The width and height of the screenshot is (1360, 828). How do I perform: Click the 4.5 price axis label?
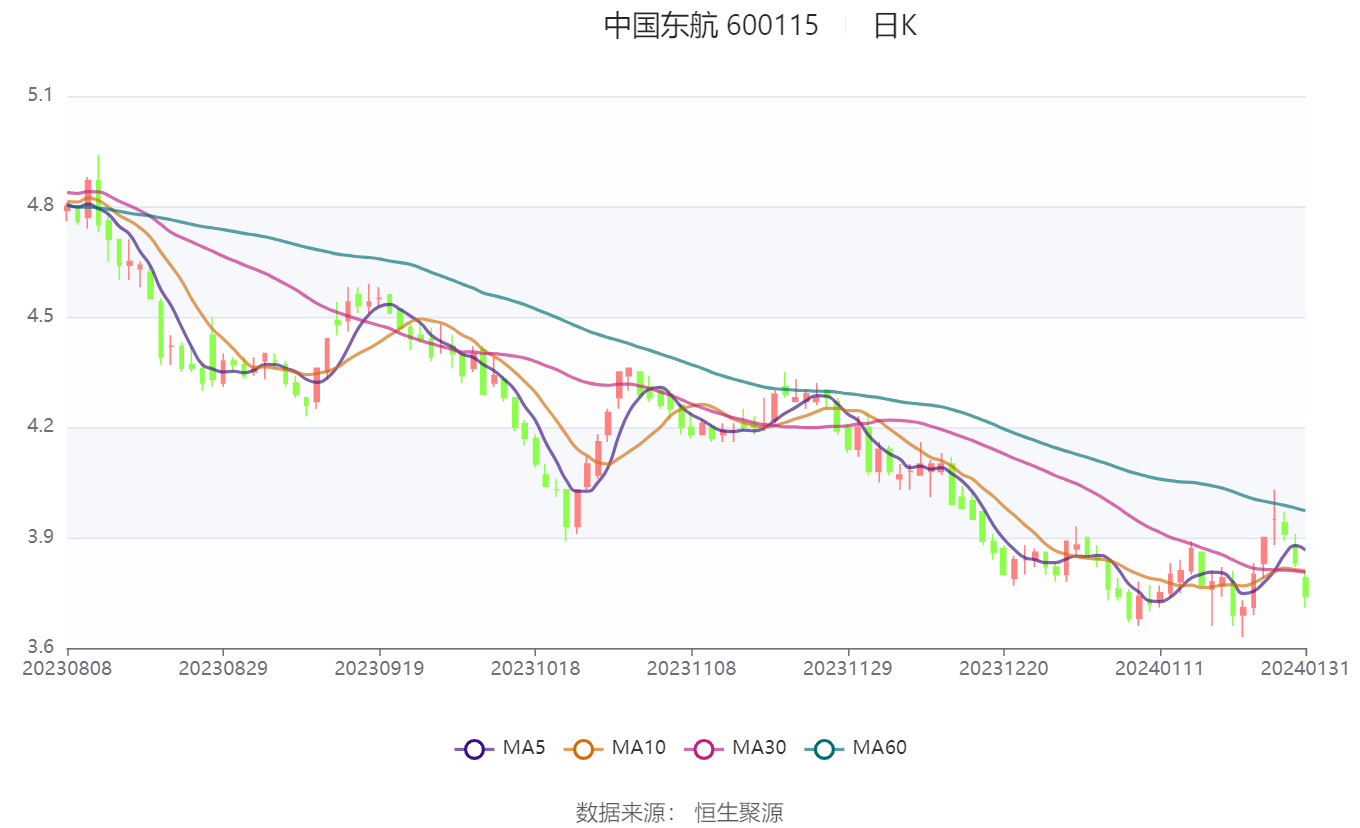tap(40, 317)
